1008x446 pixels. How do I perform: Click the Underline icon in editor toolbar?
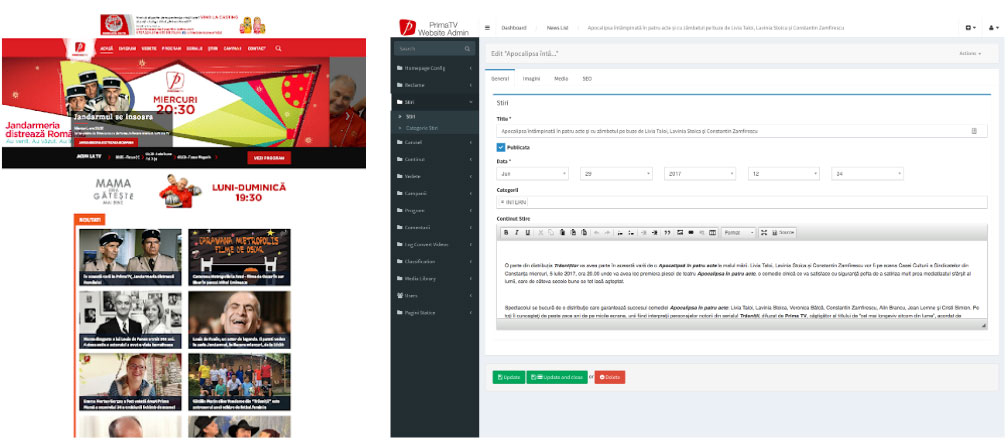[x=526, y=232]
